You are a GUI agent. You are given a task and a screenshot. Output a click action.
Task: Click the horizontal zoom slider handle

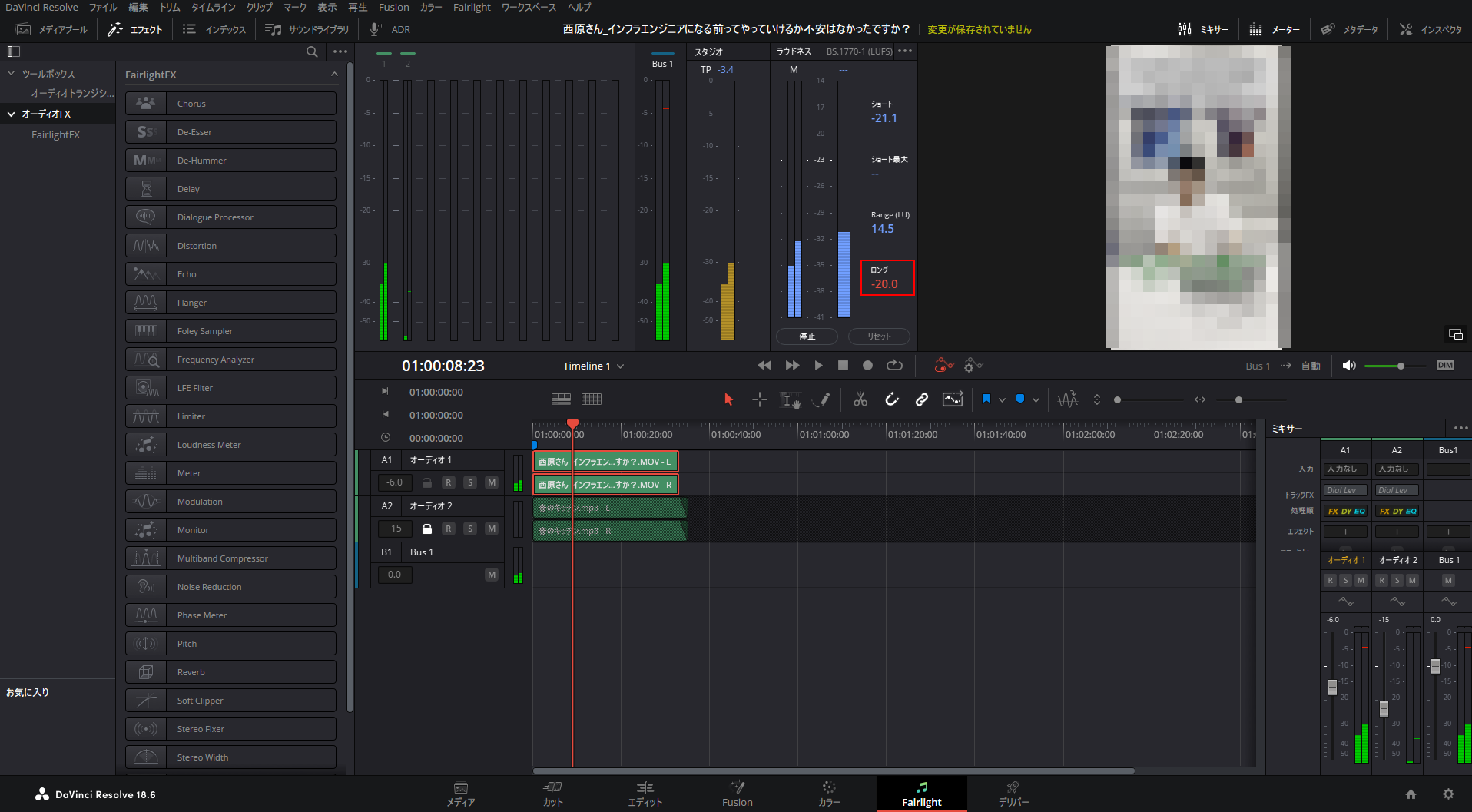coord(1238,399)
